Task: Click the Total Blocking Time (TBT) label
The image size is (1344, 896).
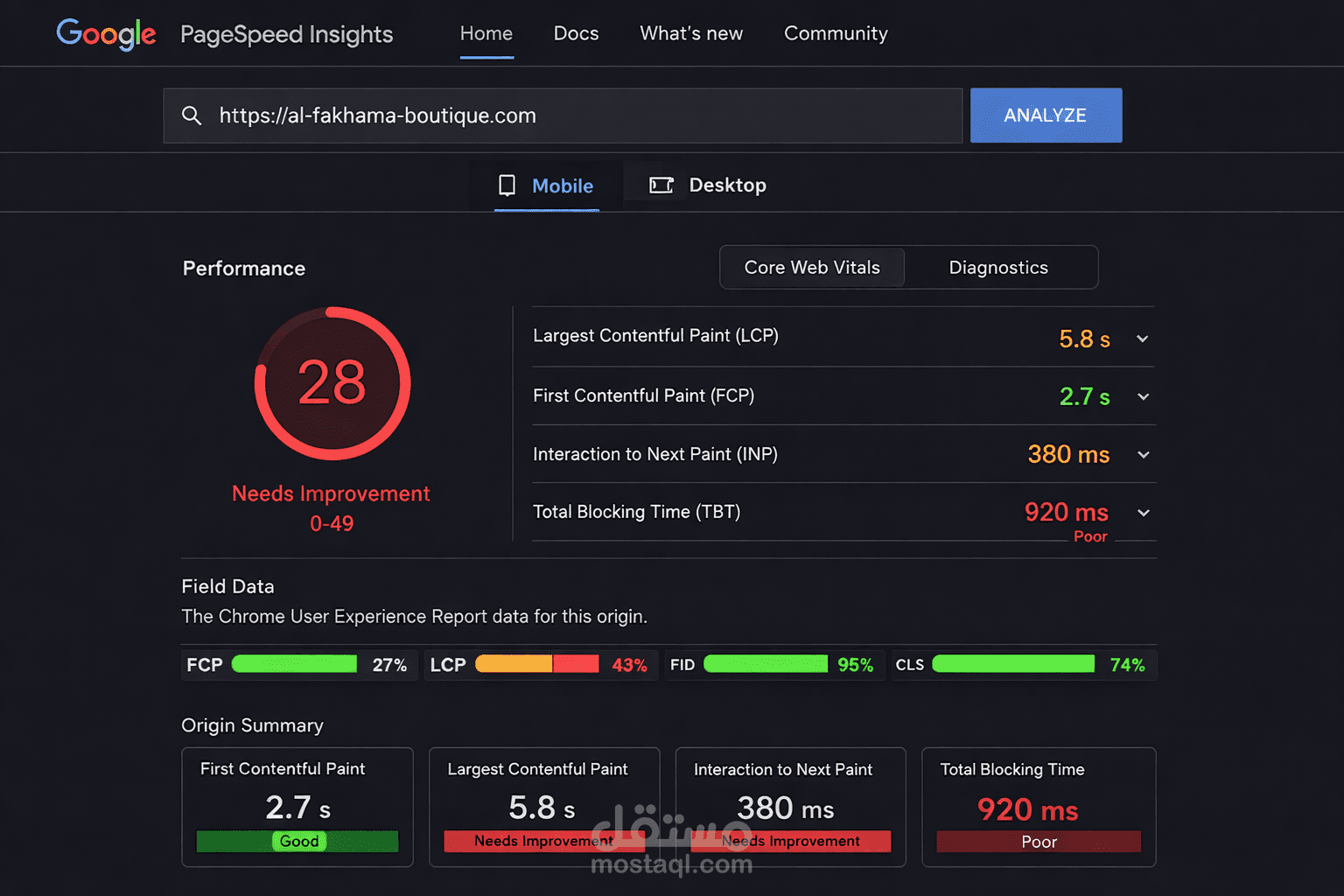Action: tap(636, 512)
